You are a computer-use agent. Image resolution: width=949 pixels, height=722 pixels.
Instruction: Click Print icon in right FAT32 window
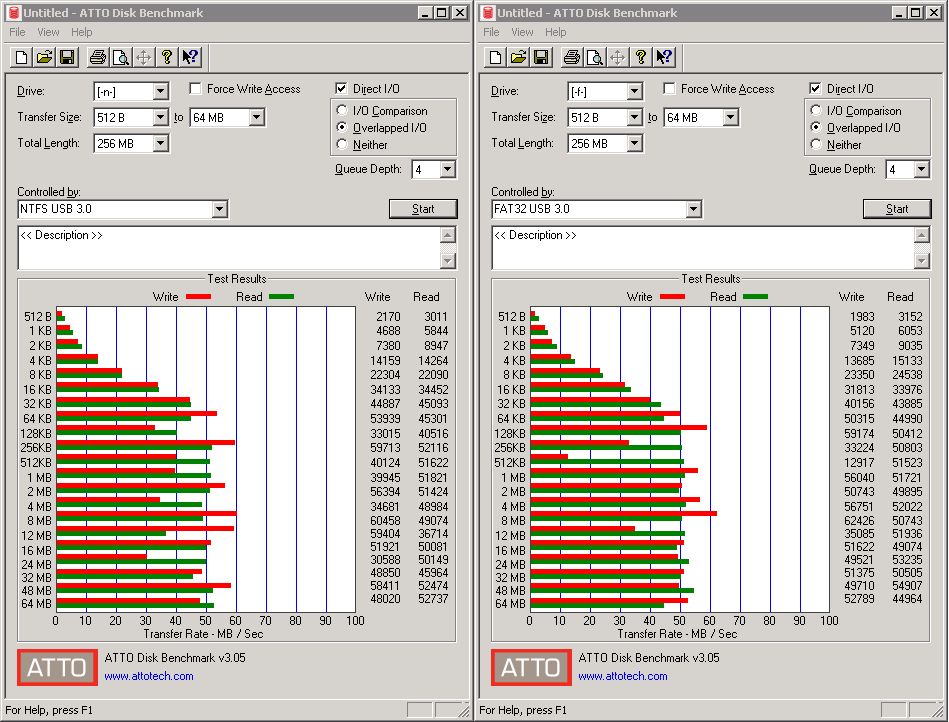click(x=572, y=57)
